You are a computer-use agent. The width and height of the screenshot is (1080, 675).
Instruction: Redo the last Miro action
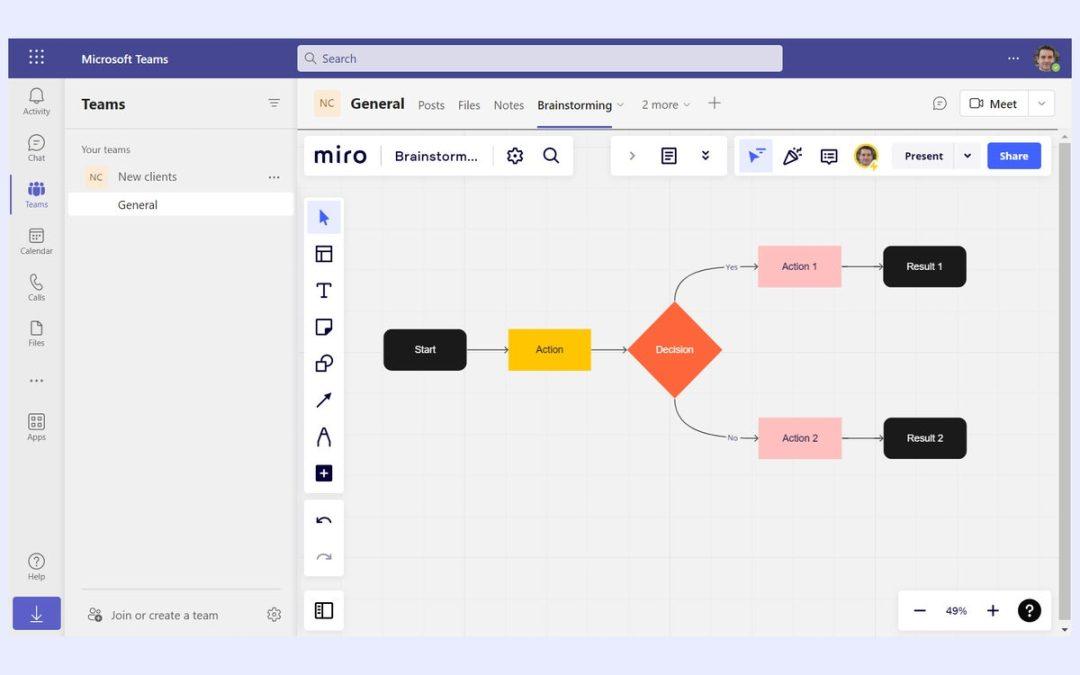click(x=324, y=557)
